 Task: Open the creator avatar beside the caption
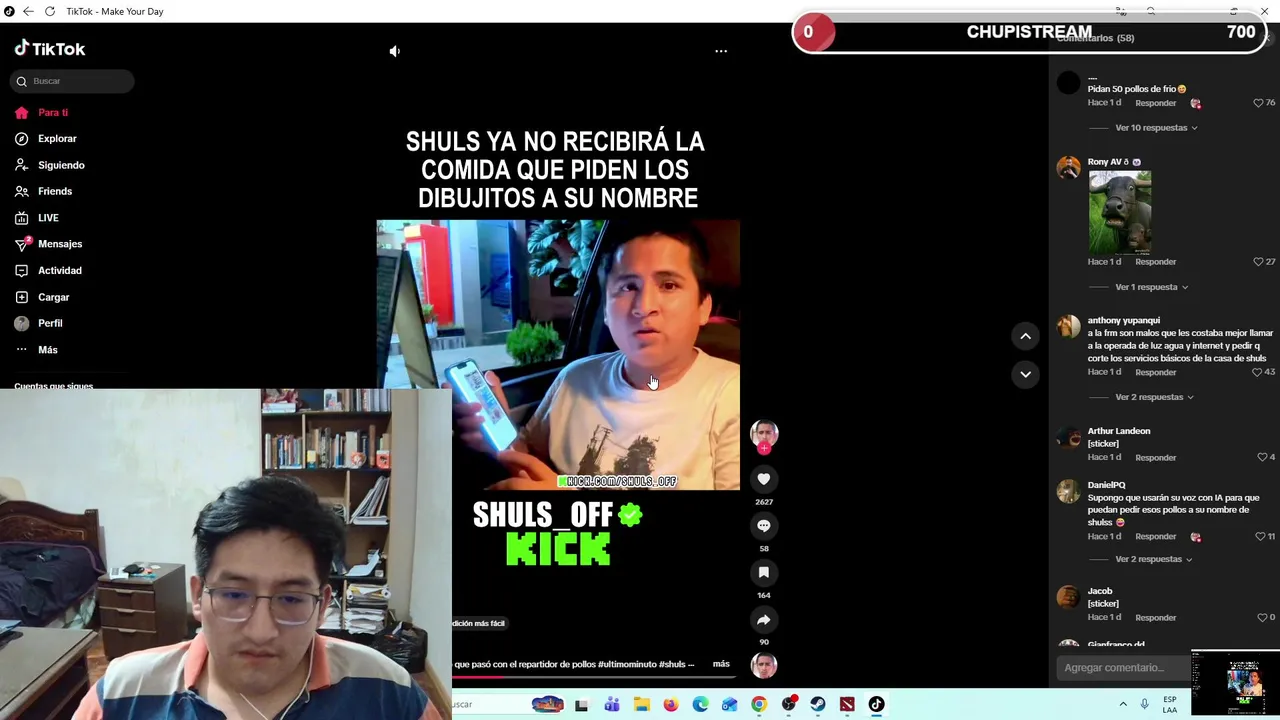click(764, 665)
